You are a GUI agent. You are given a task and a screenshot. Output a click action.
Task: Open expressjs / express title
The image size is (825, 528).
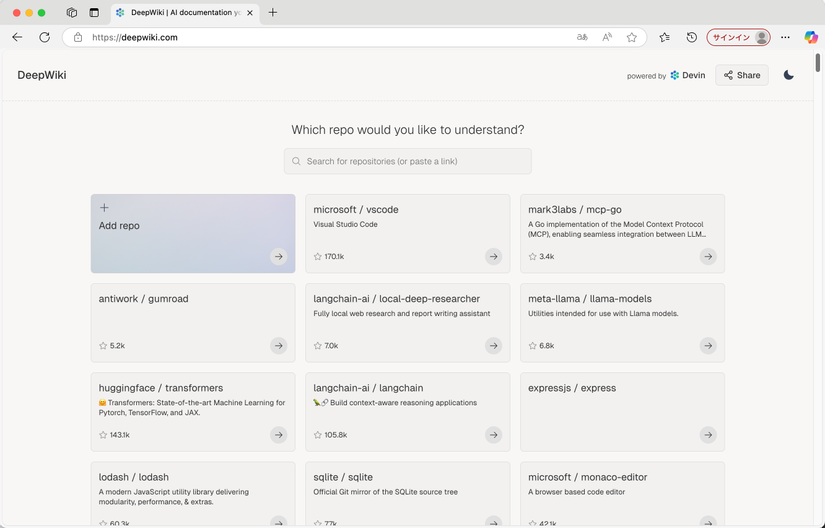coord(572,388)
